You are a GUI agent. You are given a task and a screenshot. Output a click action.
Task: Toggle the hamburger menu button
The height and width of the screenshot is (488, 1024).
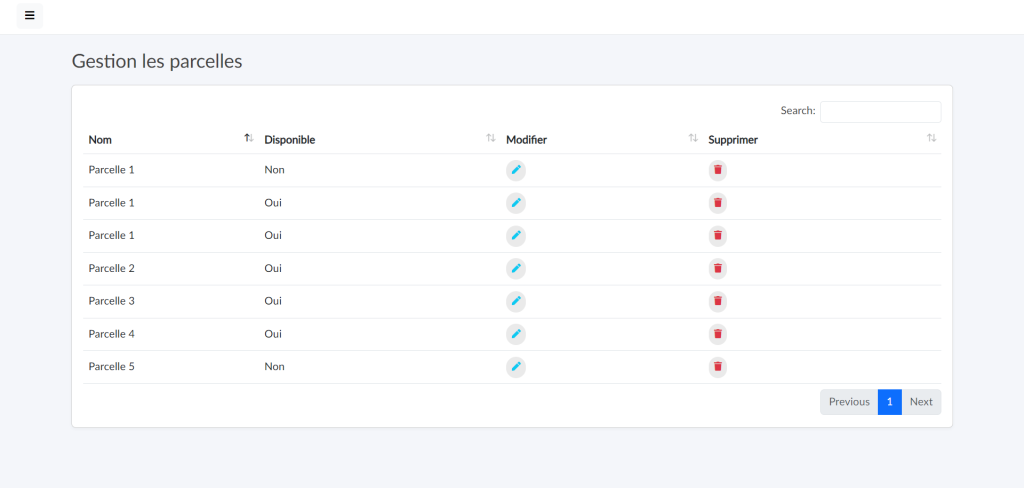click(x=29, y=15)
